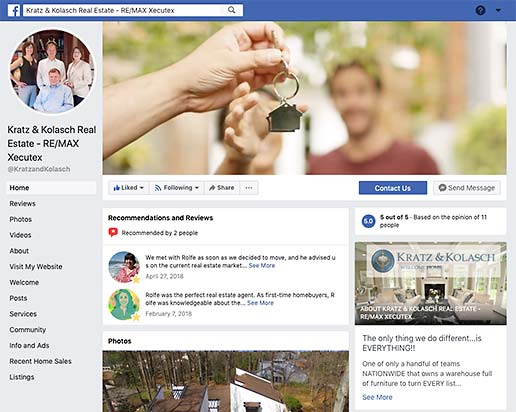Image resolution: width=516 pixels, height=412 pixels.
Task: Open About in the page sidebar
Action: [19, 251]
